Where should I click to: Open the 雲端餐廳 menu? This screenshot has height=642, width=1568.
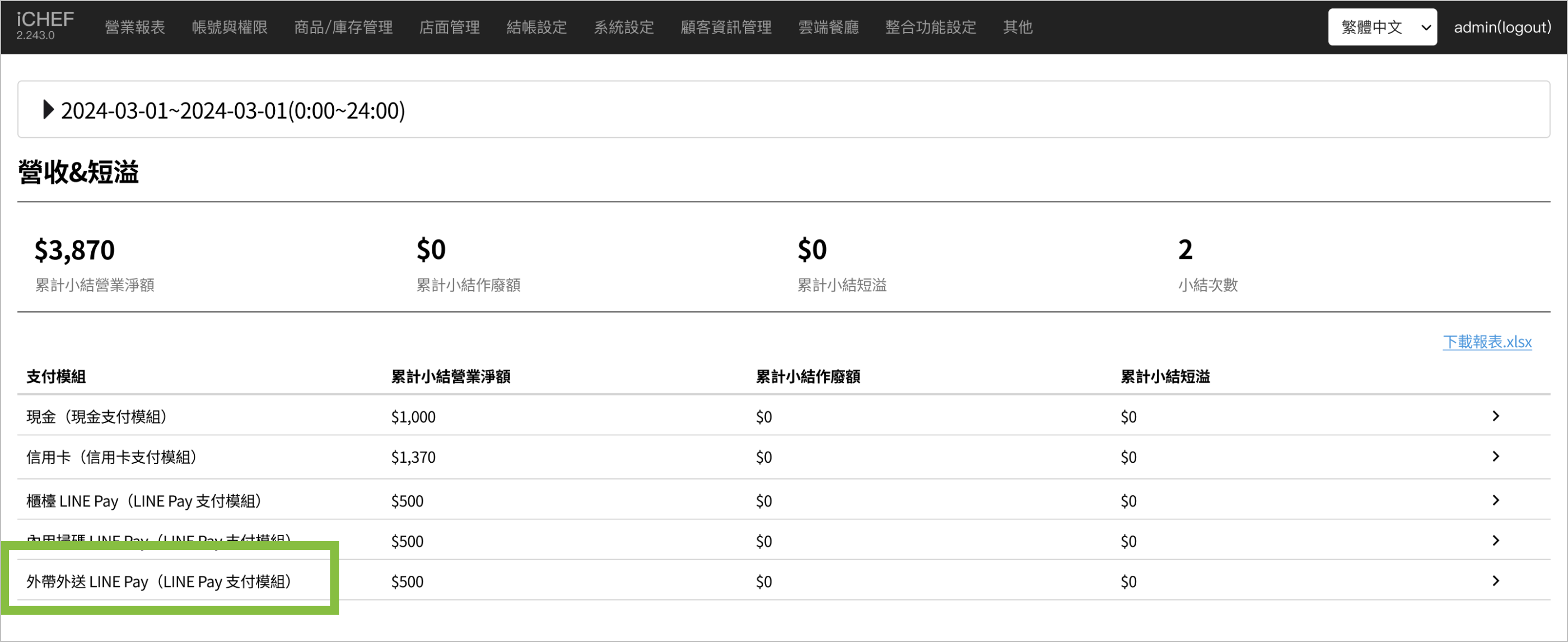828,27
